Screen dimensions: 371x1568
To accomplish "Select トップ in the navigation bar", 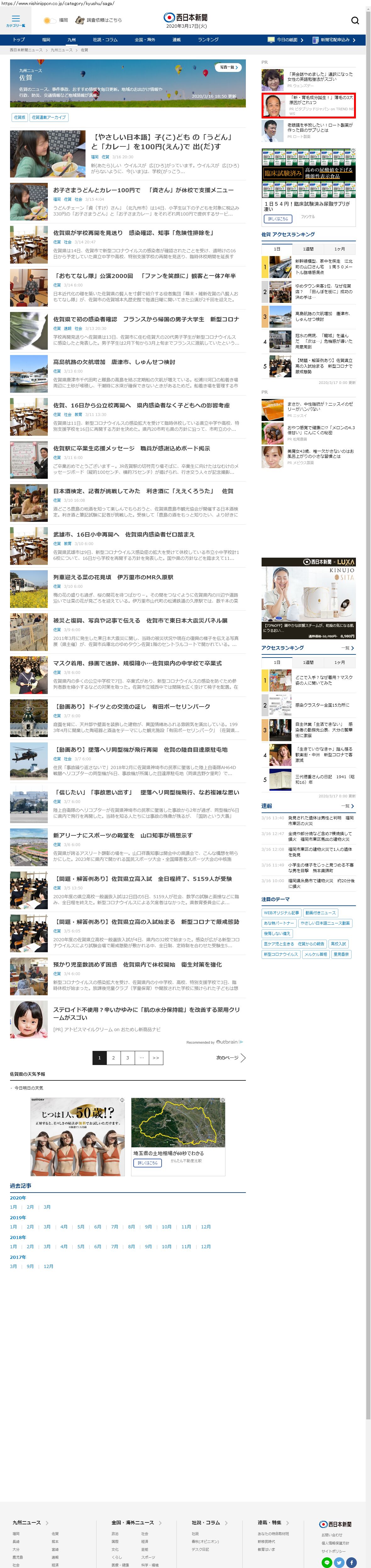I will click(19, 40).
